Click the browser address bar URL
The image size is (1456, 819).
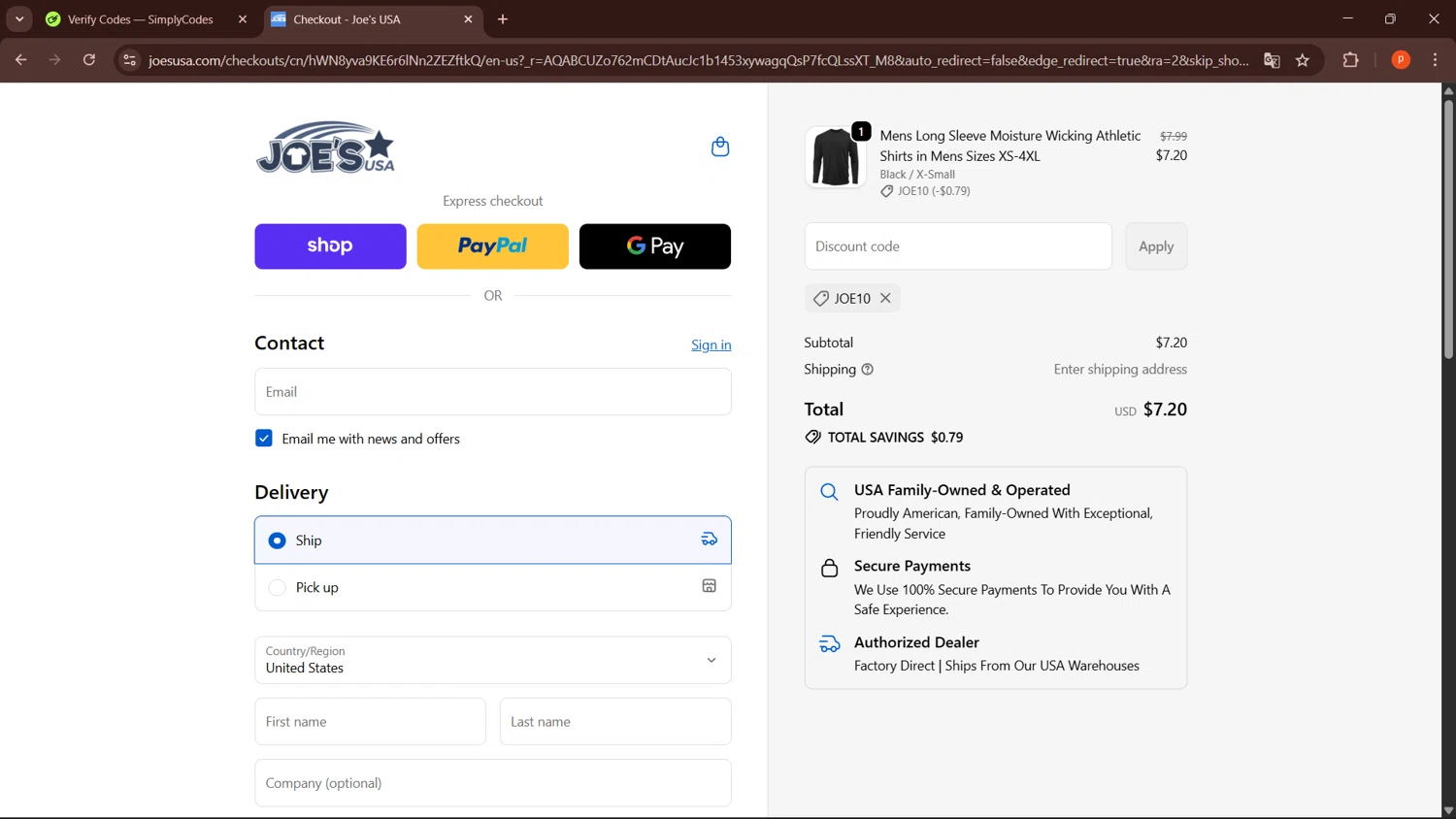coord(699,60)
